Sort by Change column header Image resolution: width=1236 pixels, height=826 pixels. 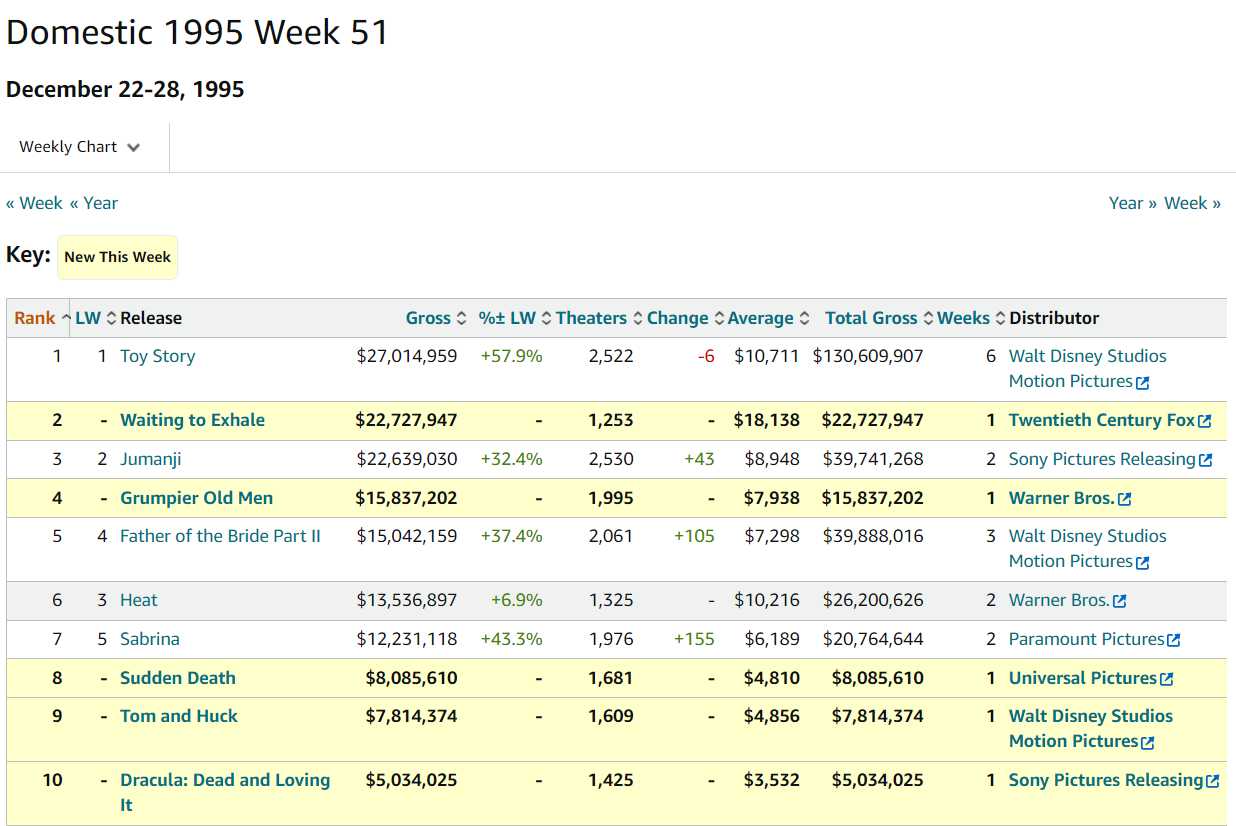(677, 318)
